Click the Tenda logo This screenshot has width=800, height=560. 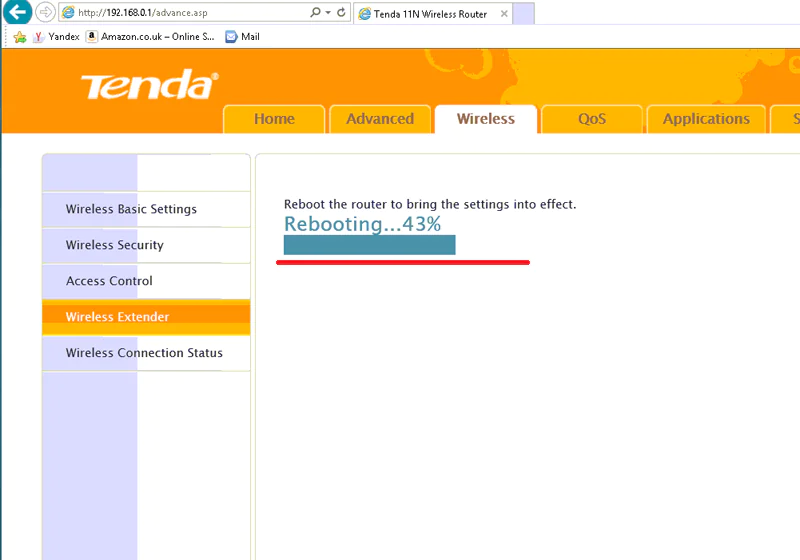point(150,85)
